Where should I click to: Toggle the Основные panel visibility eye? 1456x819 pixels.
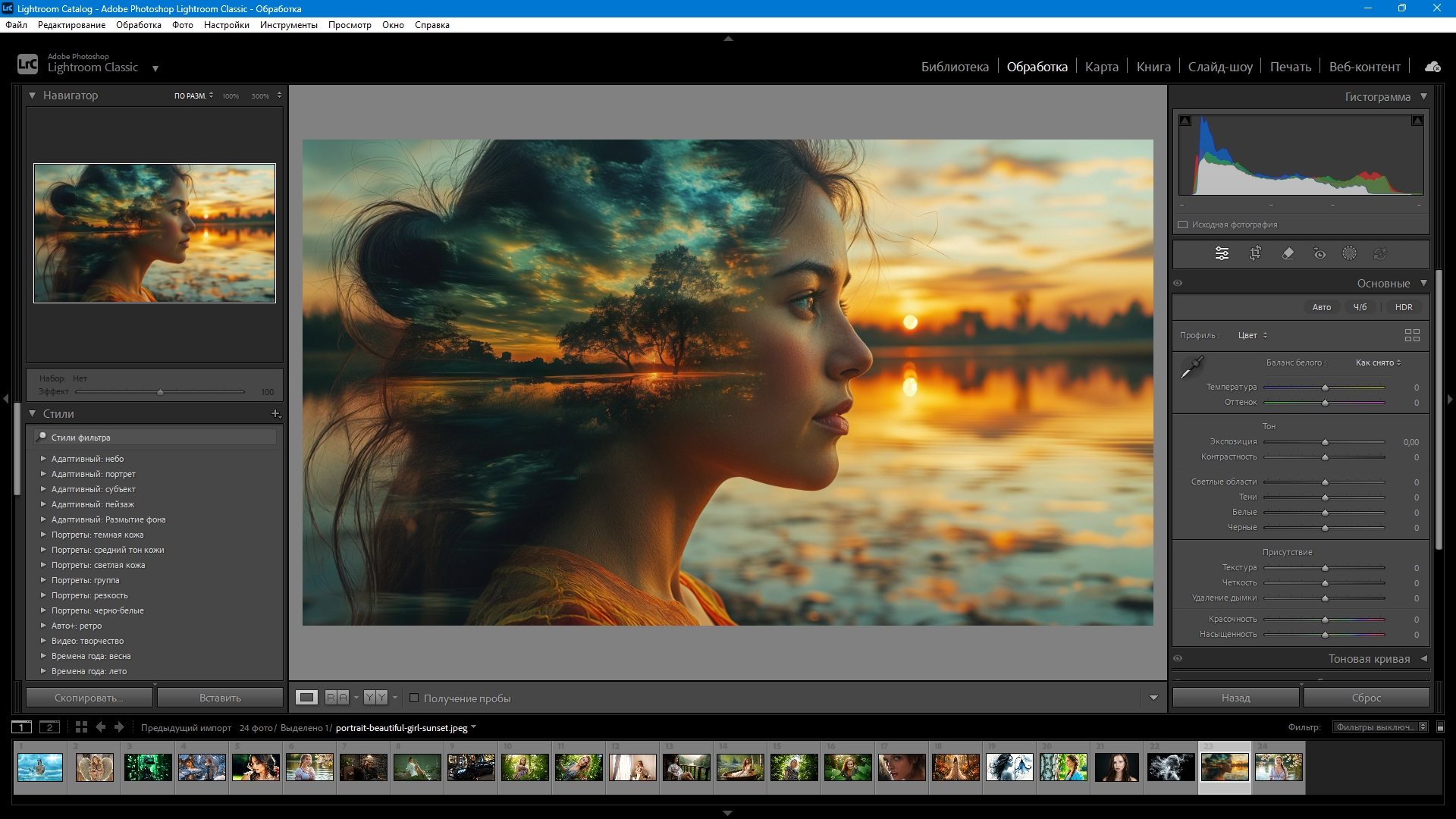click(1178, 283)
